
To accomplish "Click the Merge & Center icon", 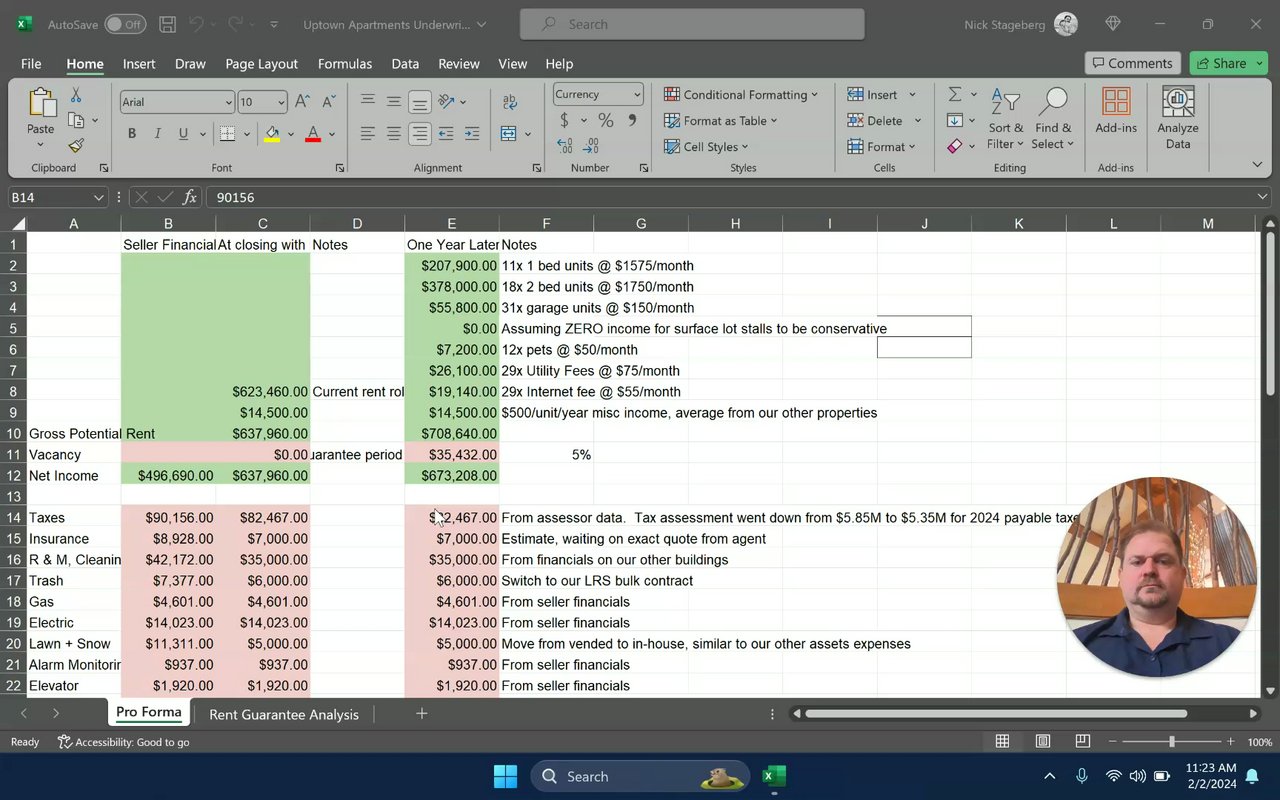I will [509, 133].
